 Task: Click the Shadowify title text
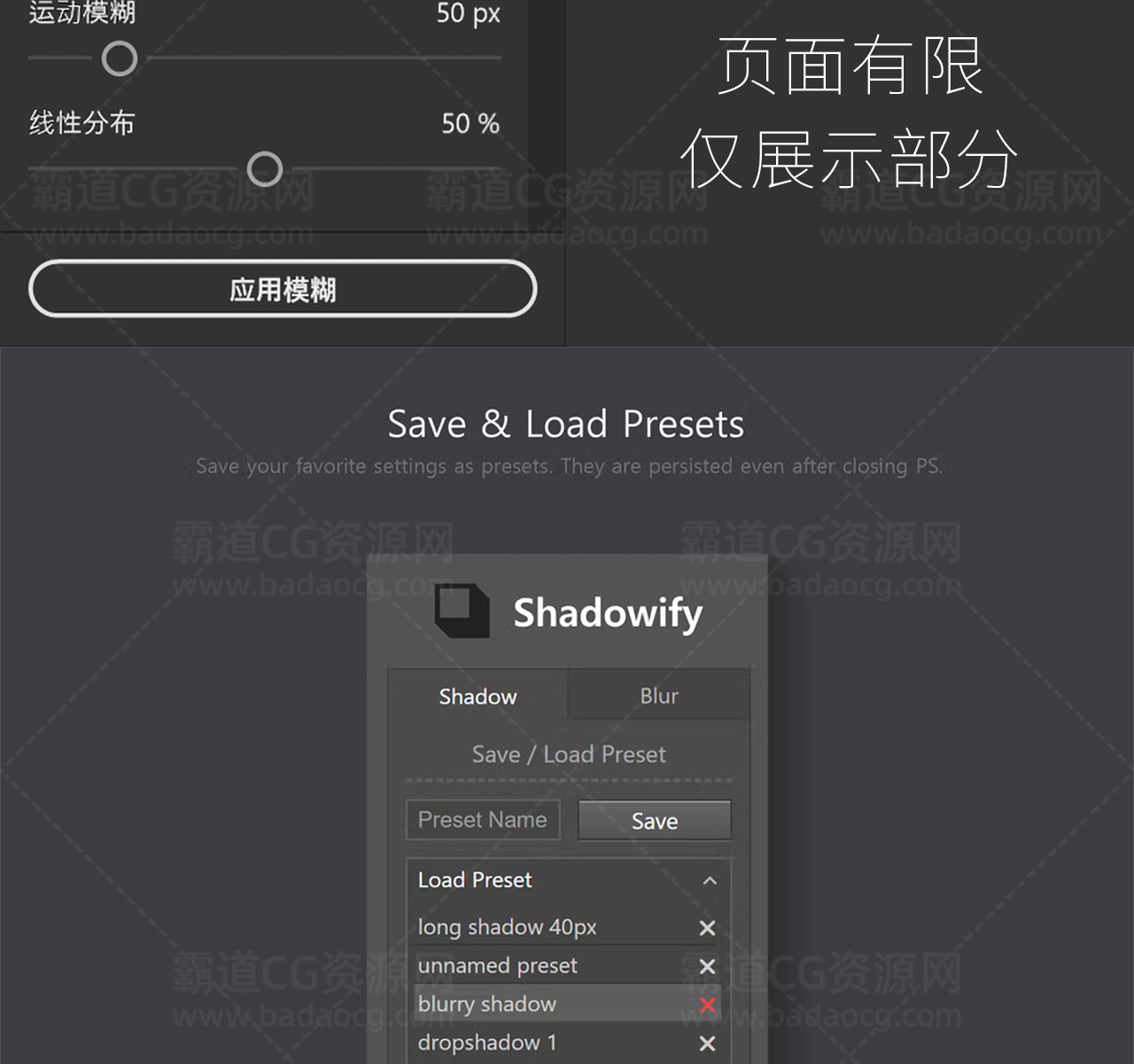click(x=608, y=612)
